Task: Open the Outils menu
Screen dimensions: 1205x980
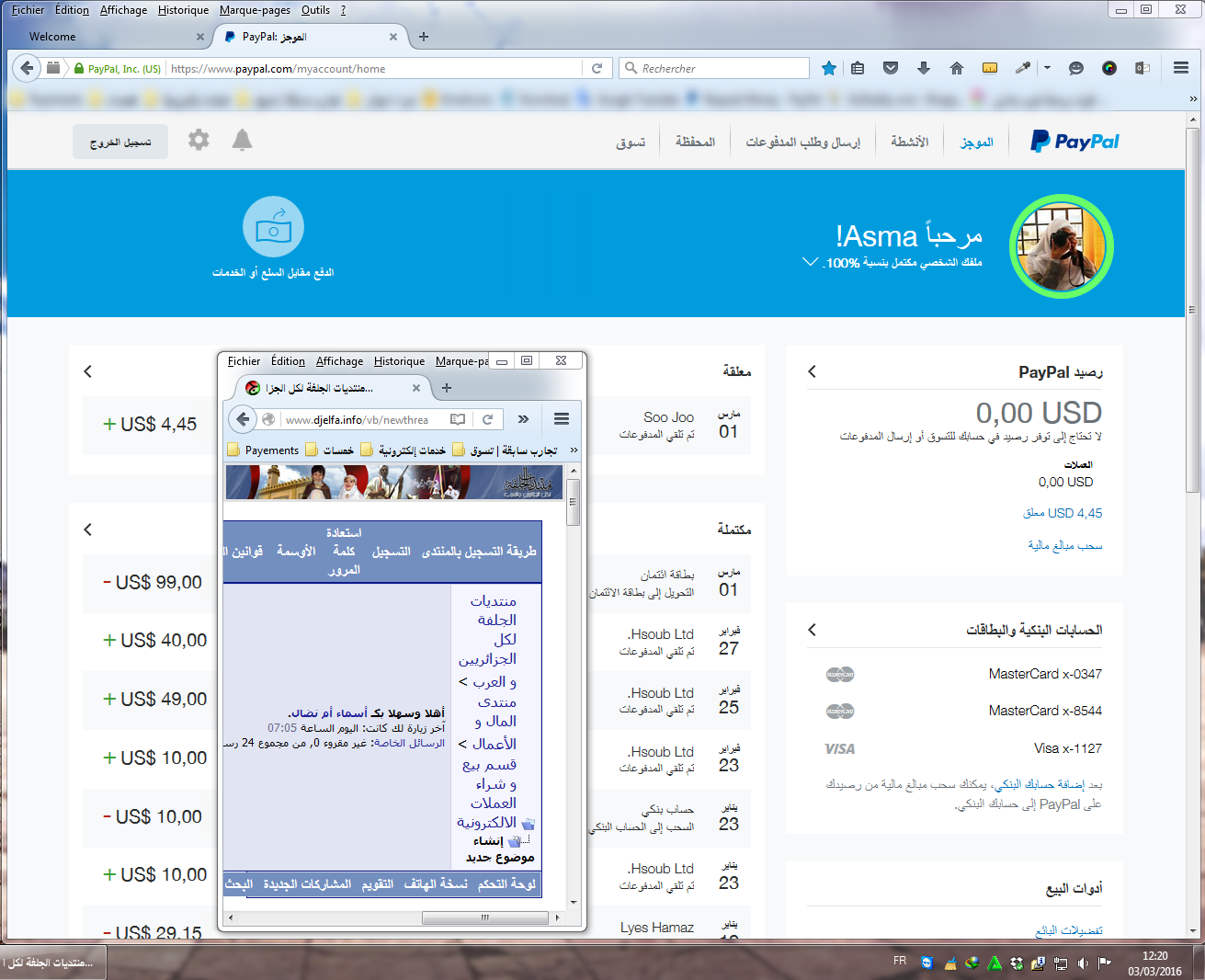Action: [315, 10]
